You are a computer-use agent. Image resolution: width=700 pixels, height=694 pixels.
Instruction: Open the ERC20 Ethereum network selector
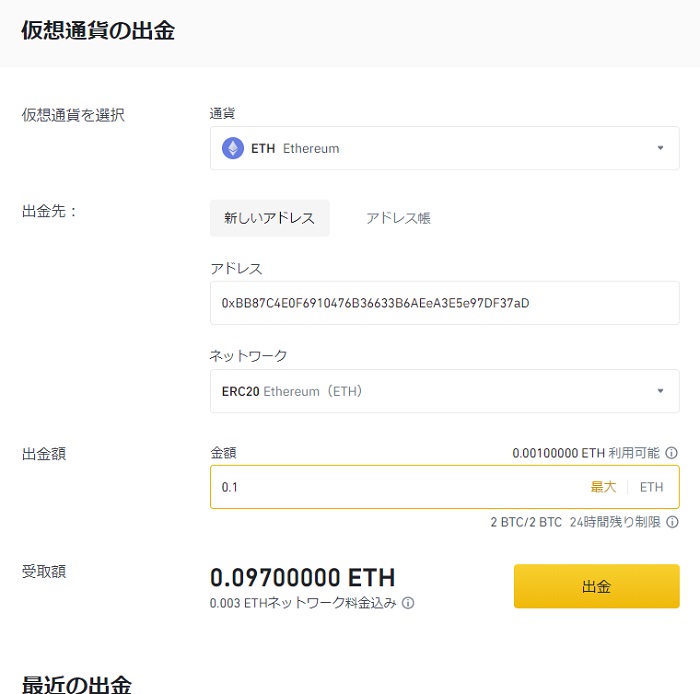(x=445, y=391)
